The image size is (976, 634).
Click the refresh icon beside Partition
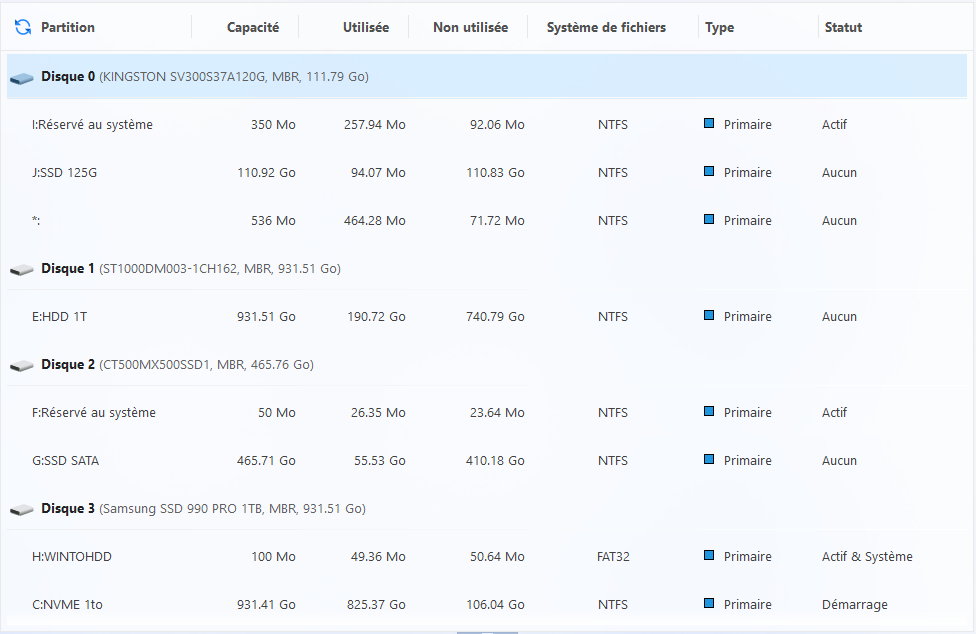[23, 27]
